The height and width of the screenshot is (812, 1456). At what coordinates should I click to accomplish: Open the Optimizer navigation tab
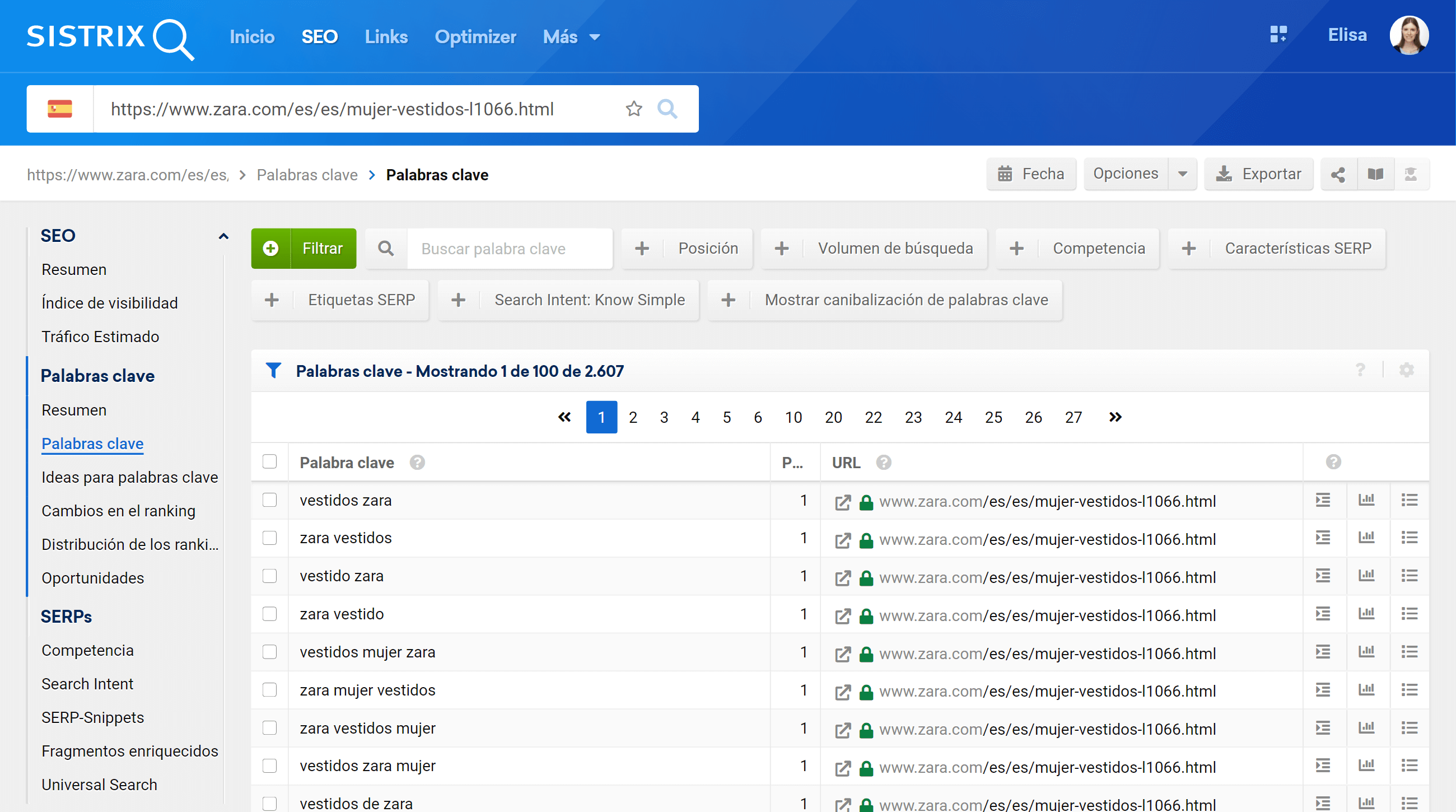coord(475,38)
